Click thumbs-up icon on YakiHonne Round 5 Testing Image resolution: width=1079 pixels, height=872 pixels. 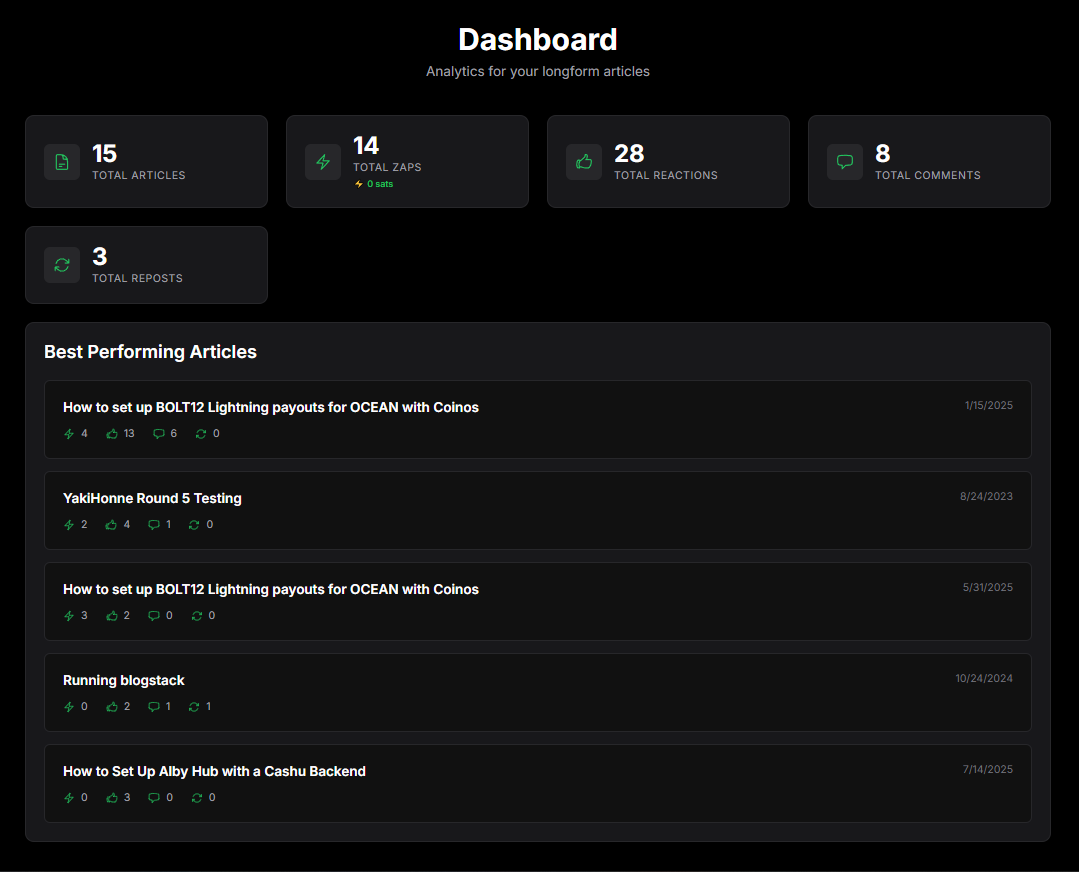[x=111, y=524]
